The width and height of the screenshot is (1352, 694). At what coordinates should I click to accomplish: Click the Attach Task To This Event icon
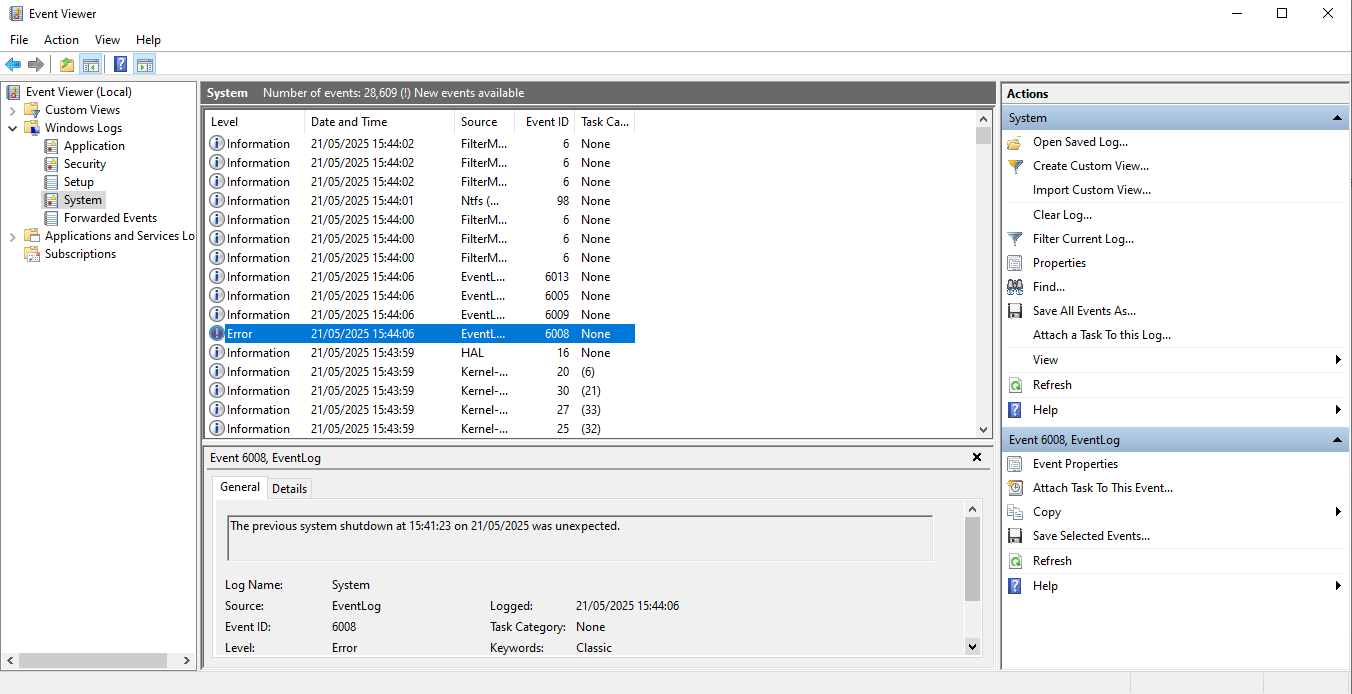tap(1015, 488)
